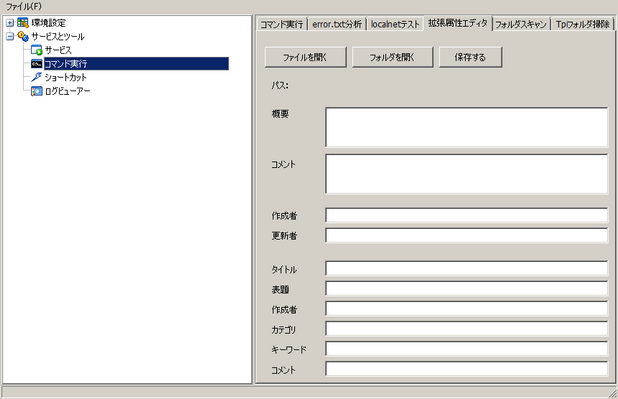
Task: Open the ファイル(F) menu
Action: (23, 6)
